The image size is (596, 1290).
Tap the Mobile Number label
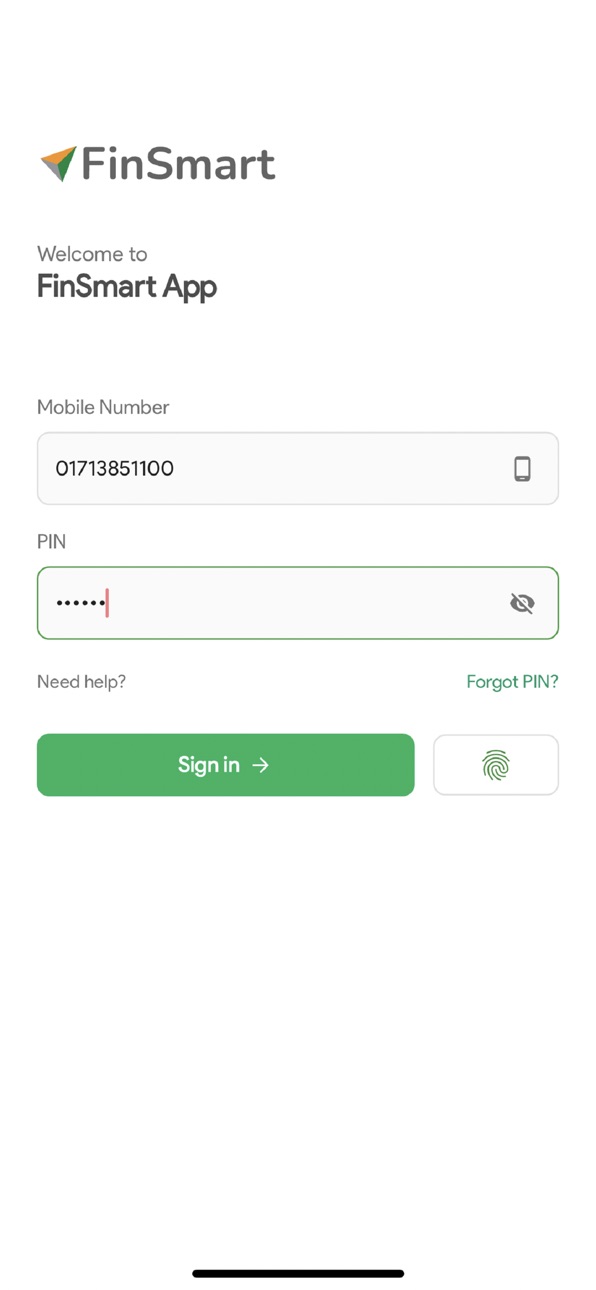point(103,407)
